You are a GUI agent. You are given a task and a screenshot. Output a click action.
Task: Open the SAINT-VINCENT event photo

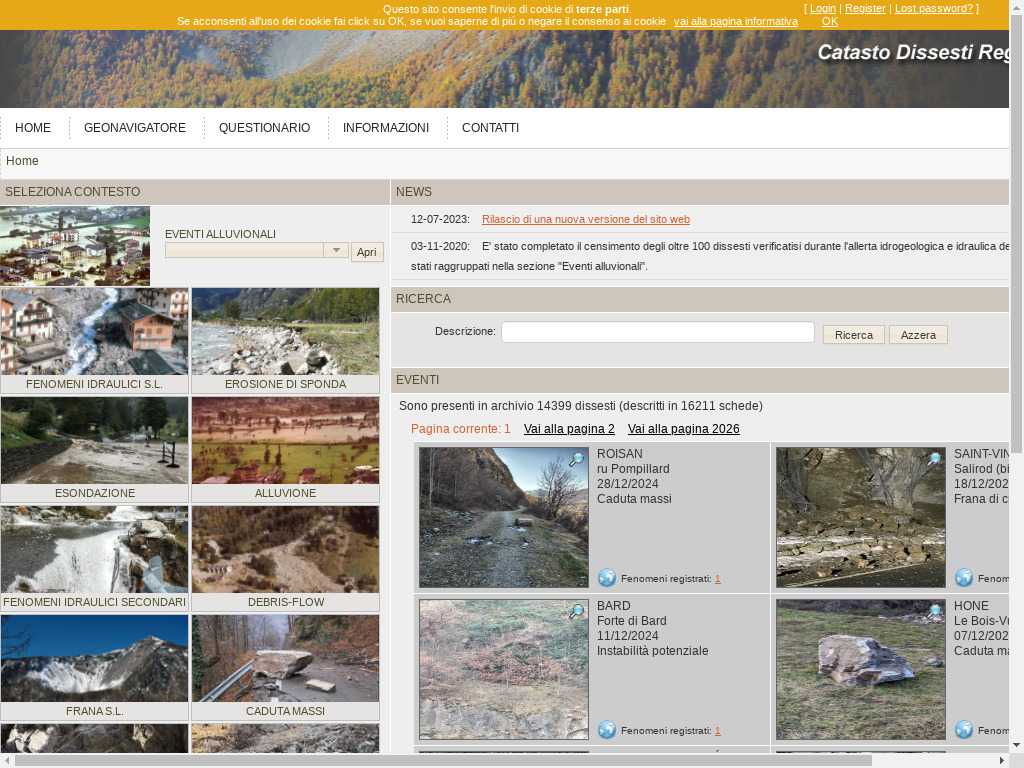pyautogui.click(x=861, y=517)
